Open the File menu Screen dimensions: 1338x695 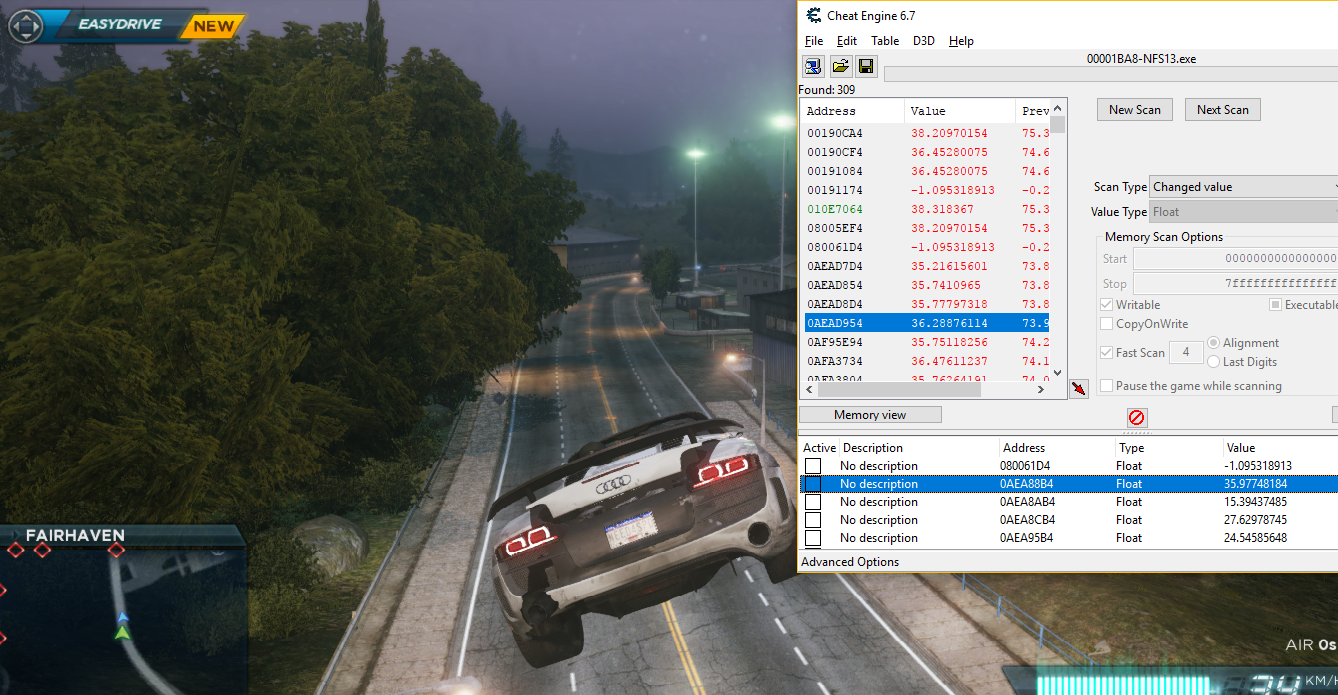[814, 41]
